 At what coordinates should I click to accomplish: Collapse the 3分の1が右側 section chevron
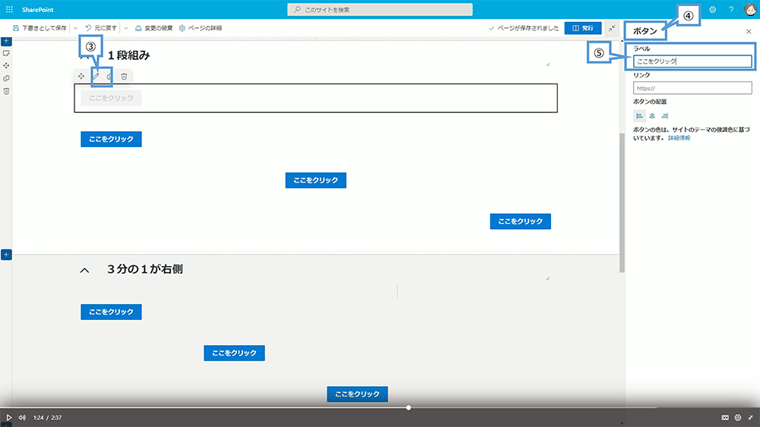click(85, 270)
